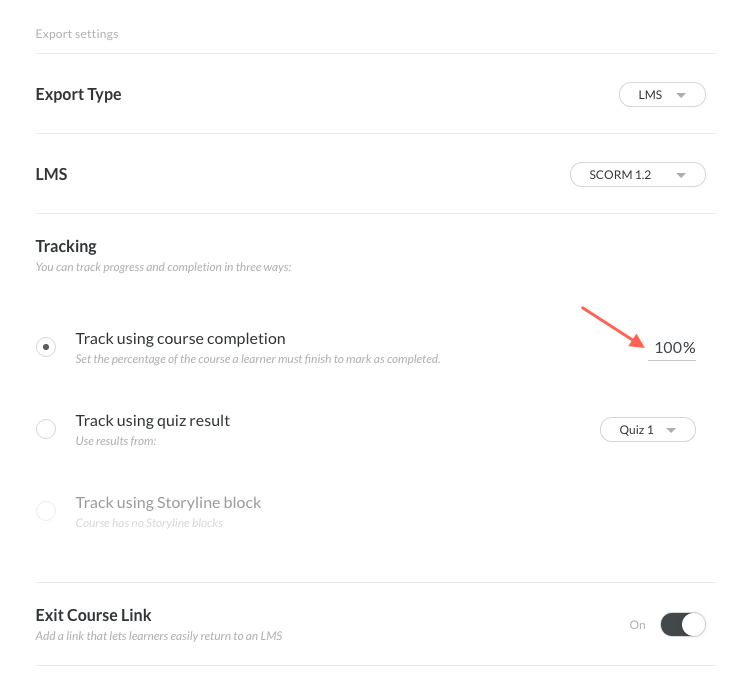This screenshot has height=690, width=754.
Task: Click the "Track using Storyline block" label
Action: 168,502
